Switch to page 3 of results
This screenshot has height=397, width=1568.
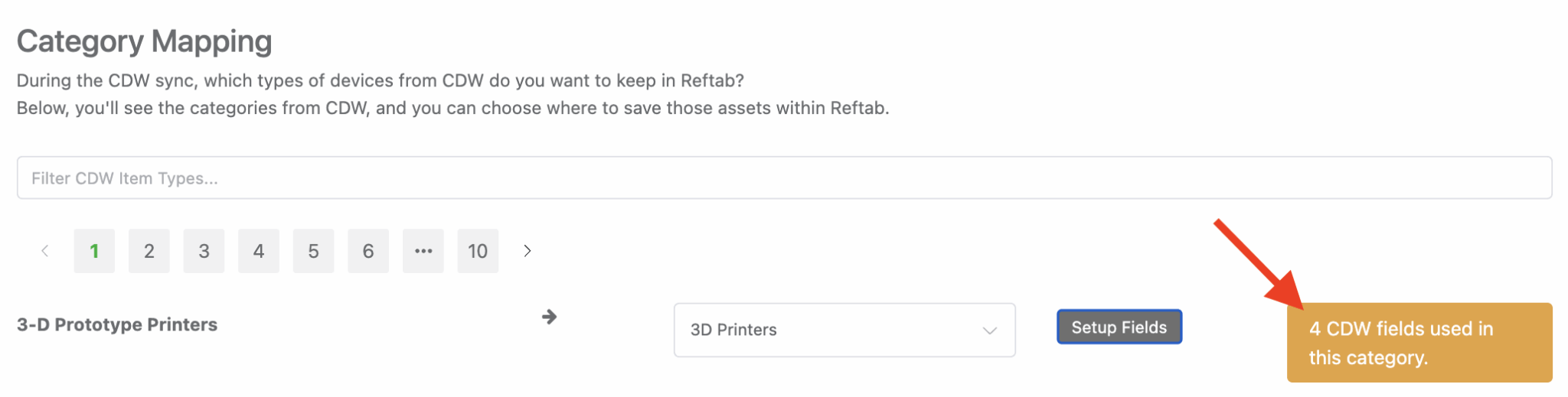pyautogui.click(x=204, y=251)
